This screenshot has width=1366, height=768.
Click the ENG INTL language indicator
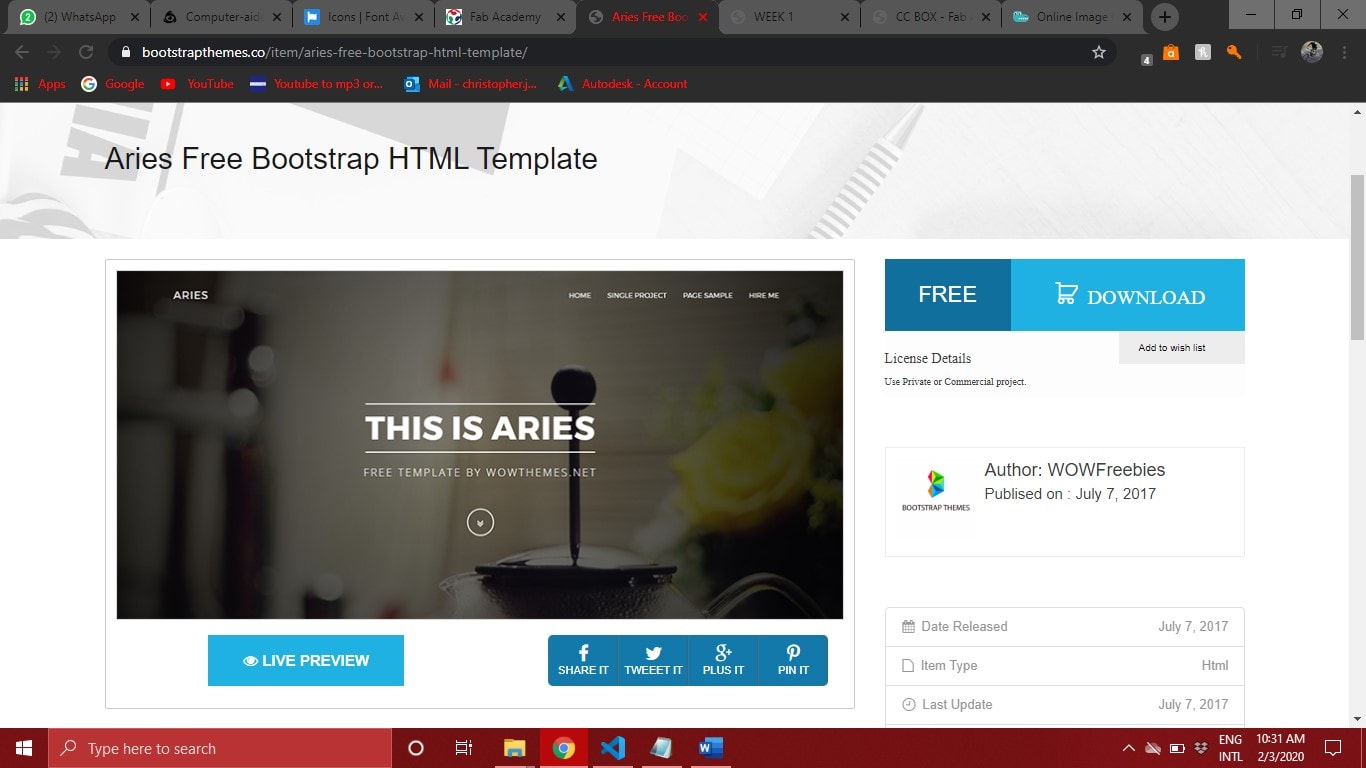point(1230,748)
